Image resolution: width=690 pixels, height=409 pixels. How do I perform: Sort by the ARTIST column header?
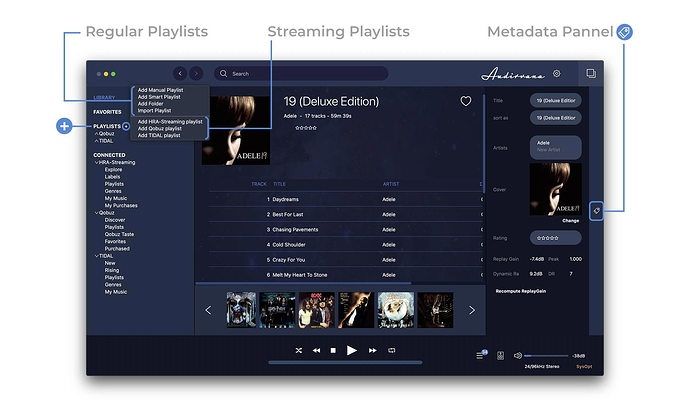[391, 184]
